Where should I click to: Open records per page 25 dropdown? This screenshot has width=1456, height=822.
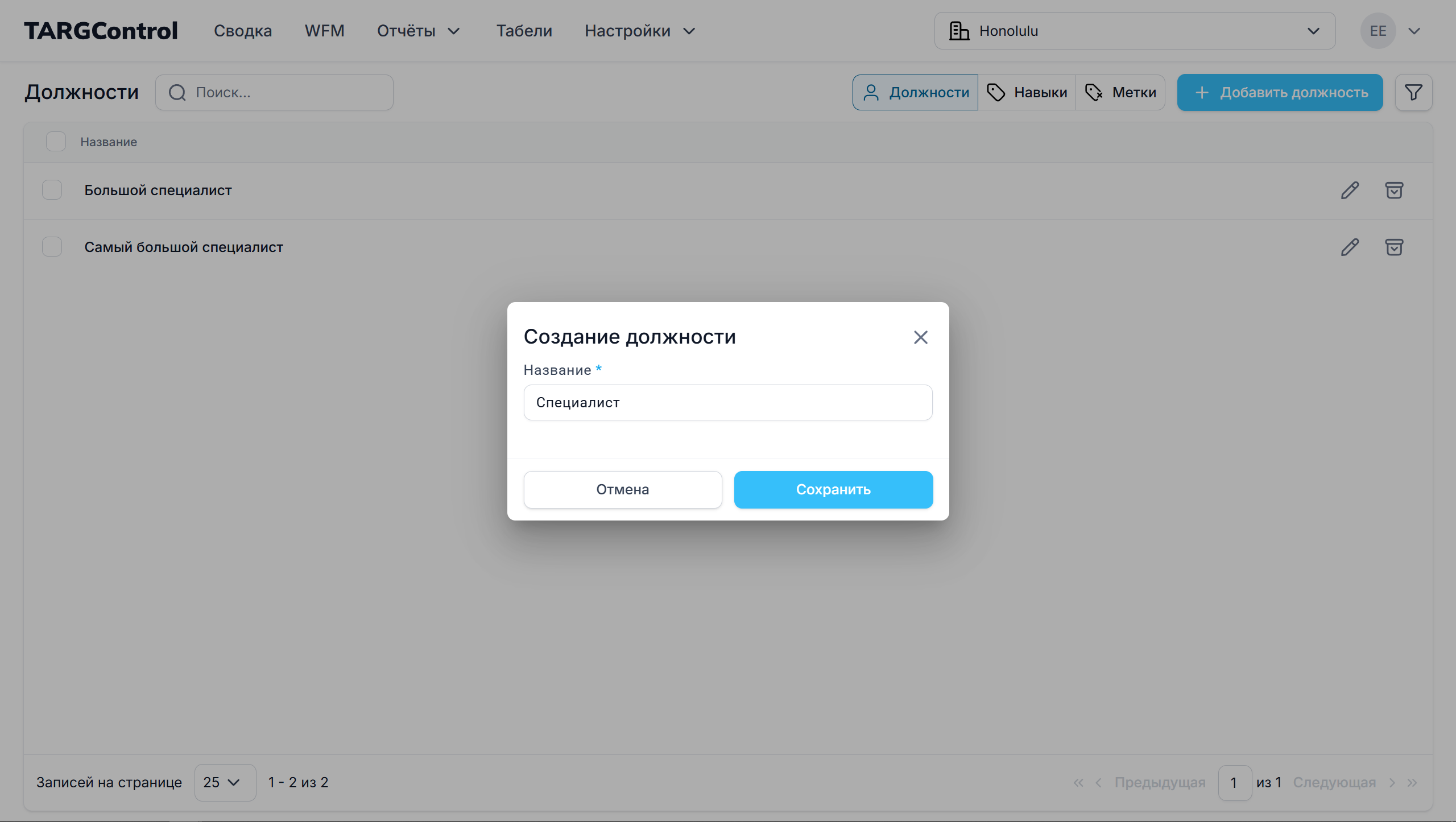pyautogui.click(x=225, y=782)
